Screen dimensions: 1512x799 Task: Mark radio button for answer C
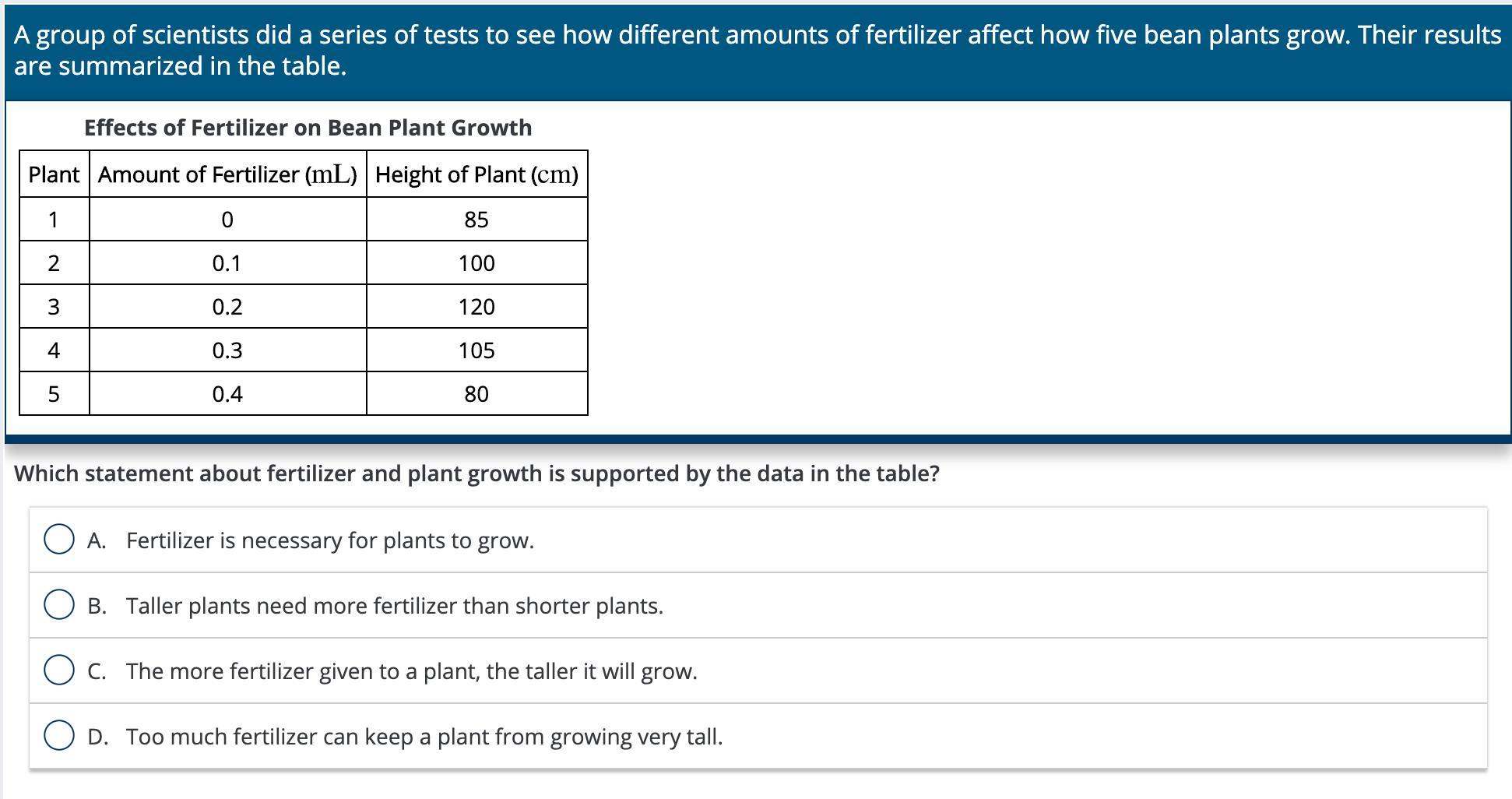[x=59, y=671]
